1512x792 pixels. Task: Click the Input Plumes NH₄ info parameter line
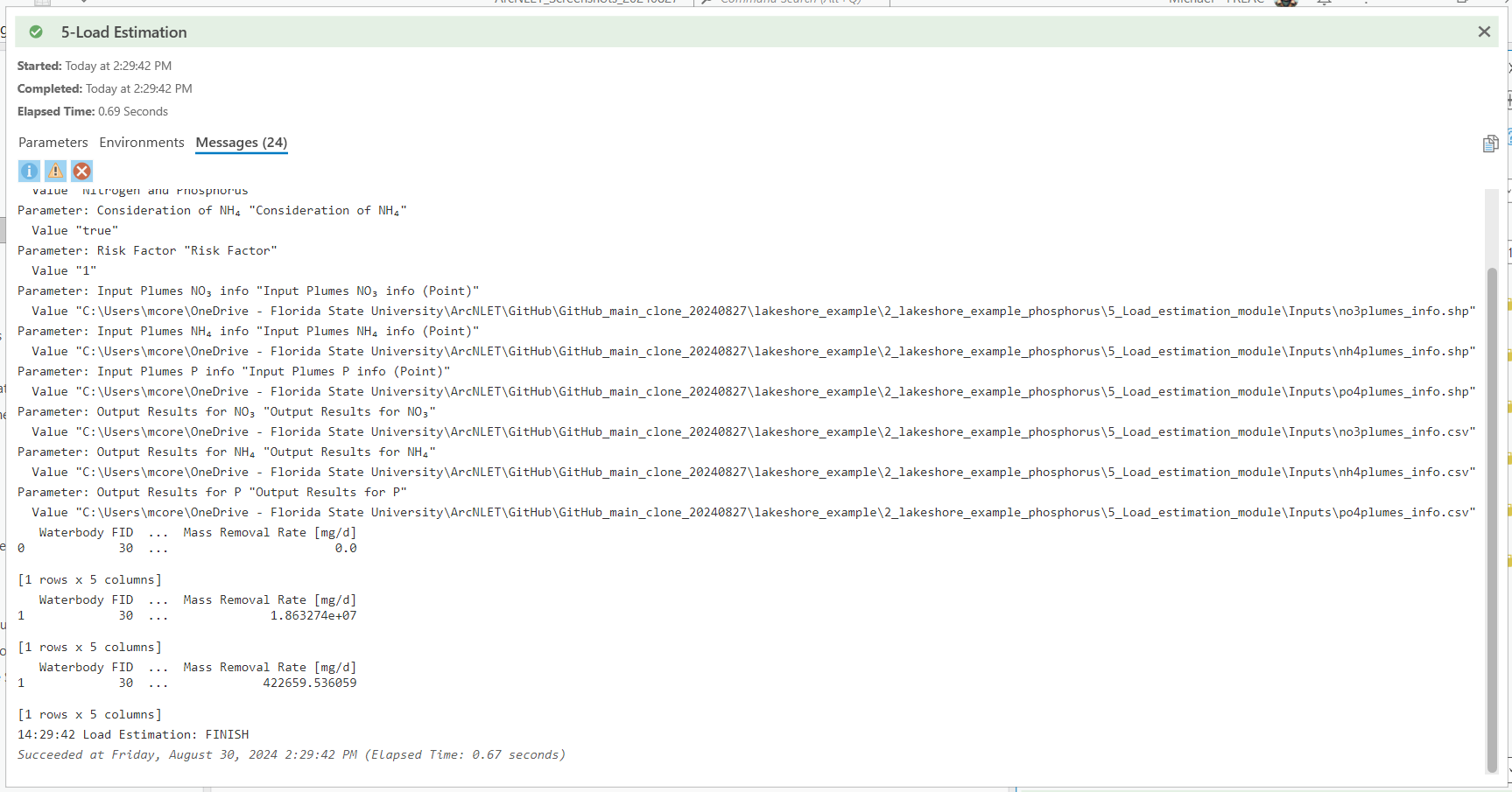pos(249,331)
